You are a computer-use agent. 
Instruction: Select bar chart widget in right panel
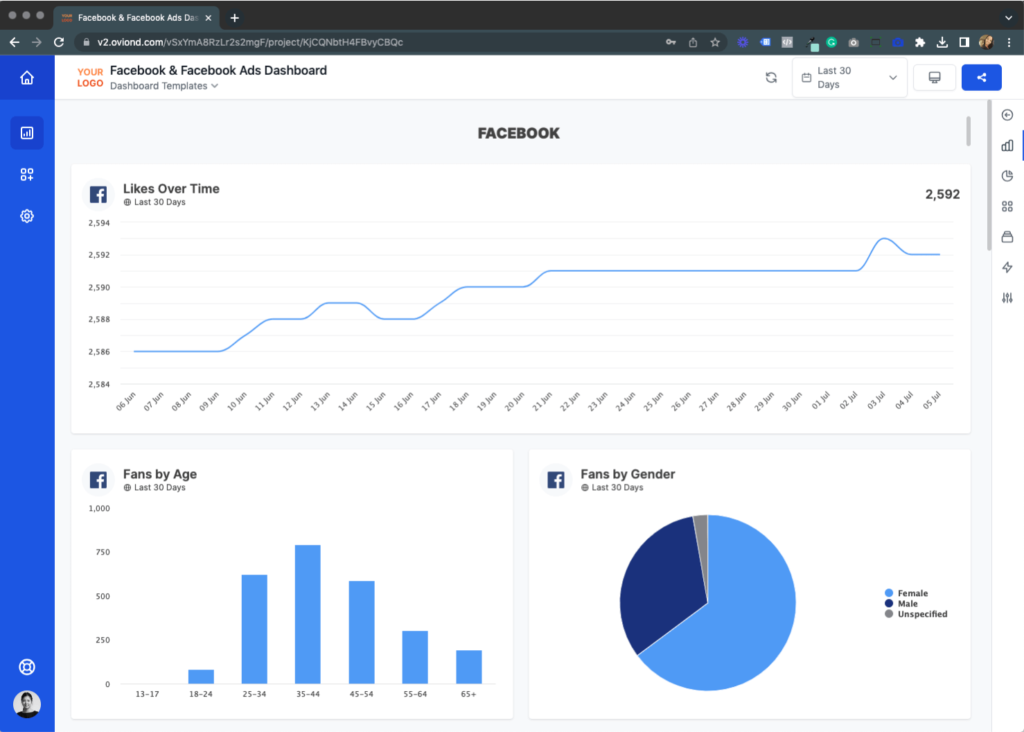[x=1008, y=145]
